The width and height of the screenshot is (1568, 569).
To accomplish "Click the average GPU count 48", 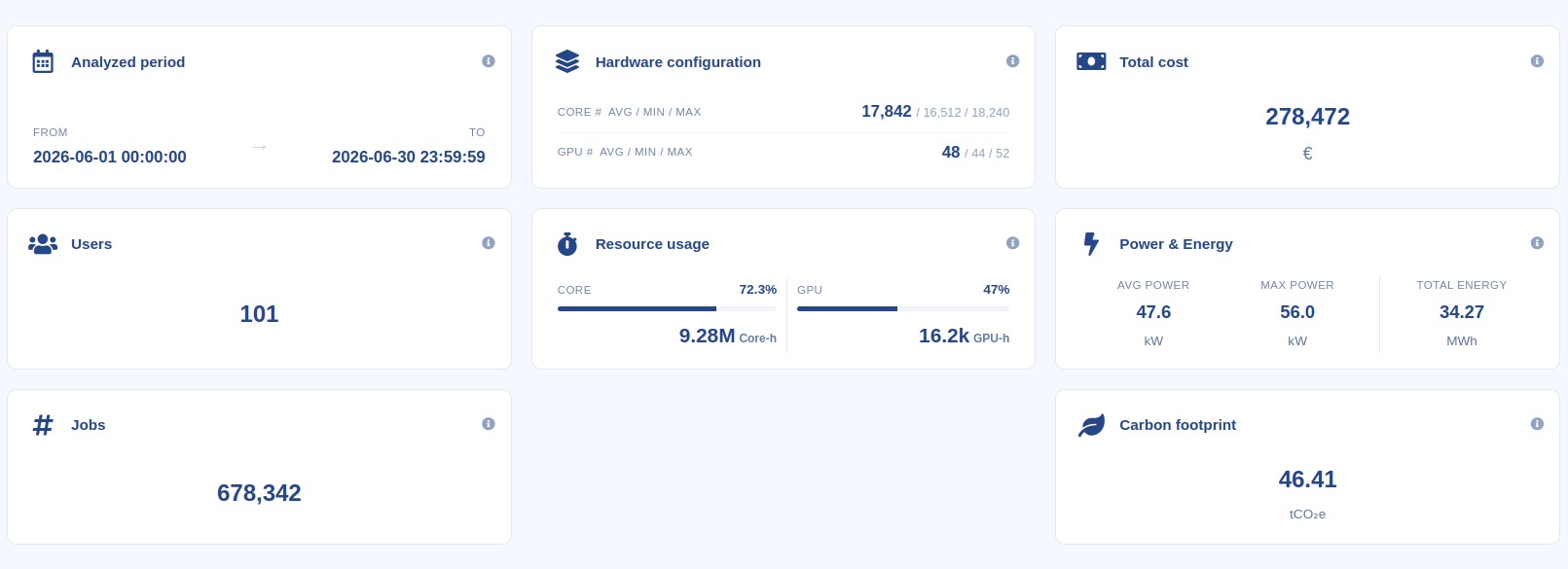I will coord(951,152).
